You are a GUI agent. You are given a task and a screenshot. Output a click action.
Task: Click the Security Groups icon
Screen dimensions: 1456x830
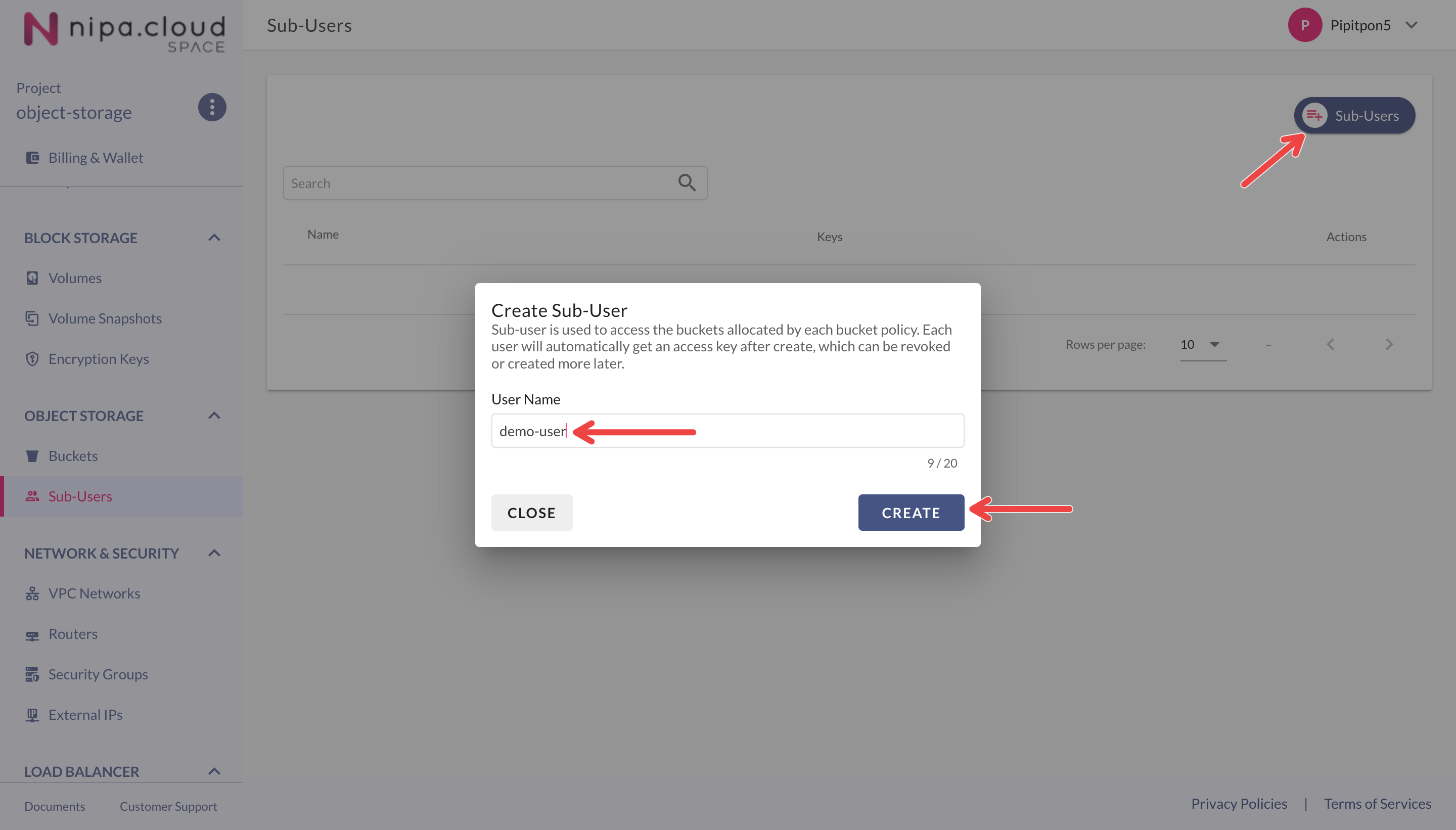tap(32, 674)
